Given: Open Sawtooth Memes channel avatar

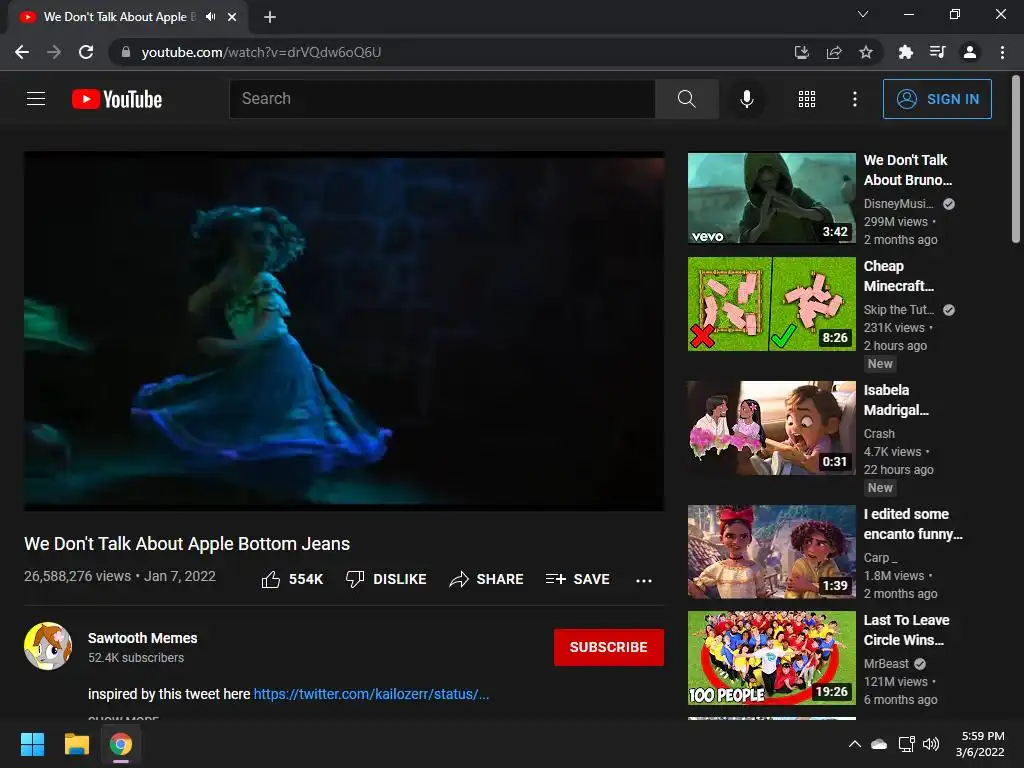Looking at the screenshot, I should (x=48, y=646).
